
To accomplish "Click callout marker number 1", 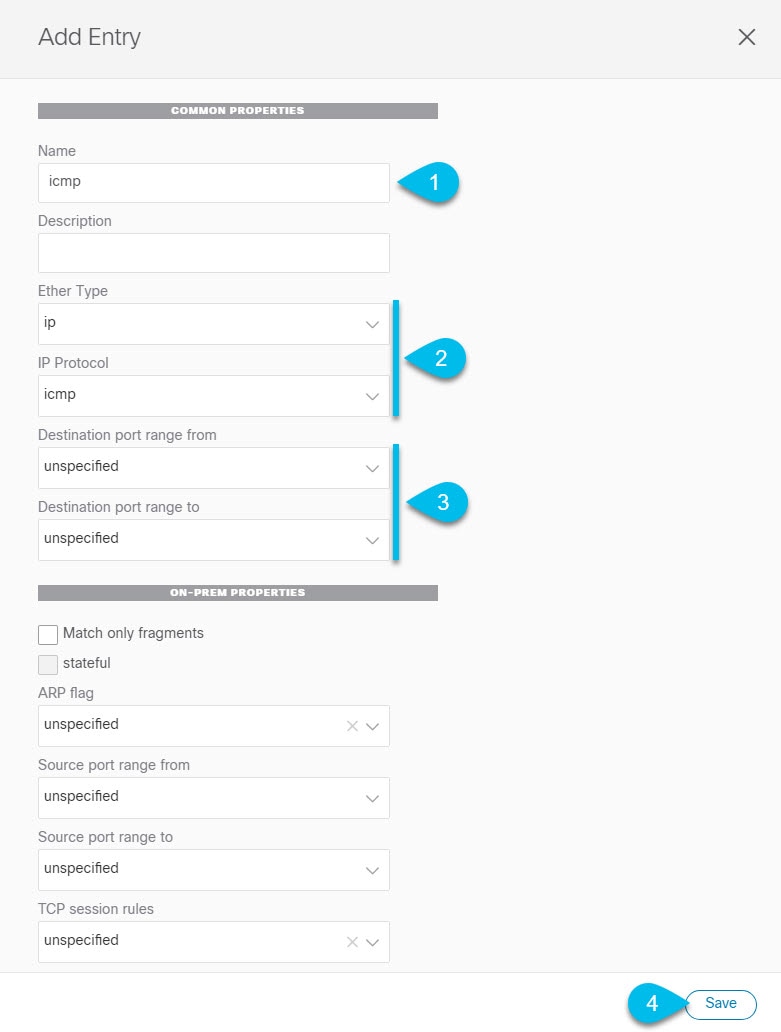I will 429,182.
